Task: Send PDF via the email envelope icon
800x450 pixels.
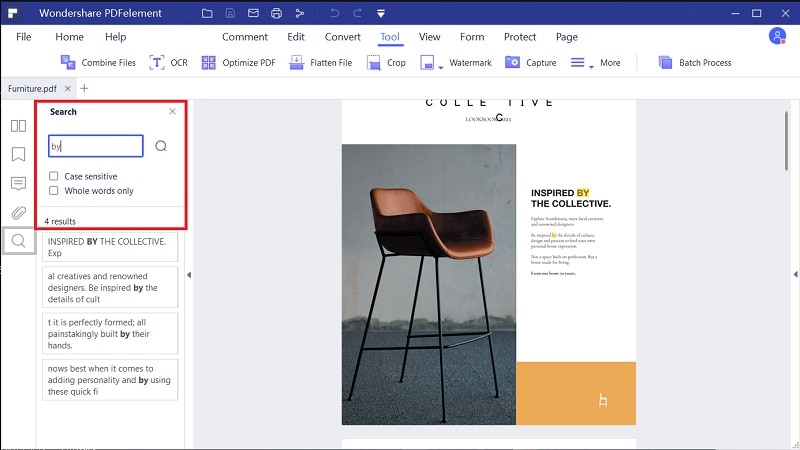Action: [253, 13]
